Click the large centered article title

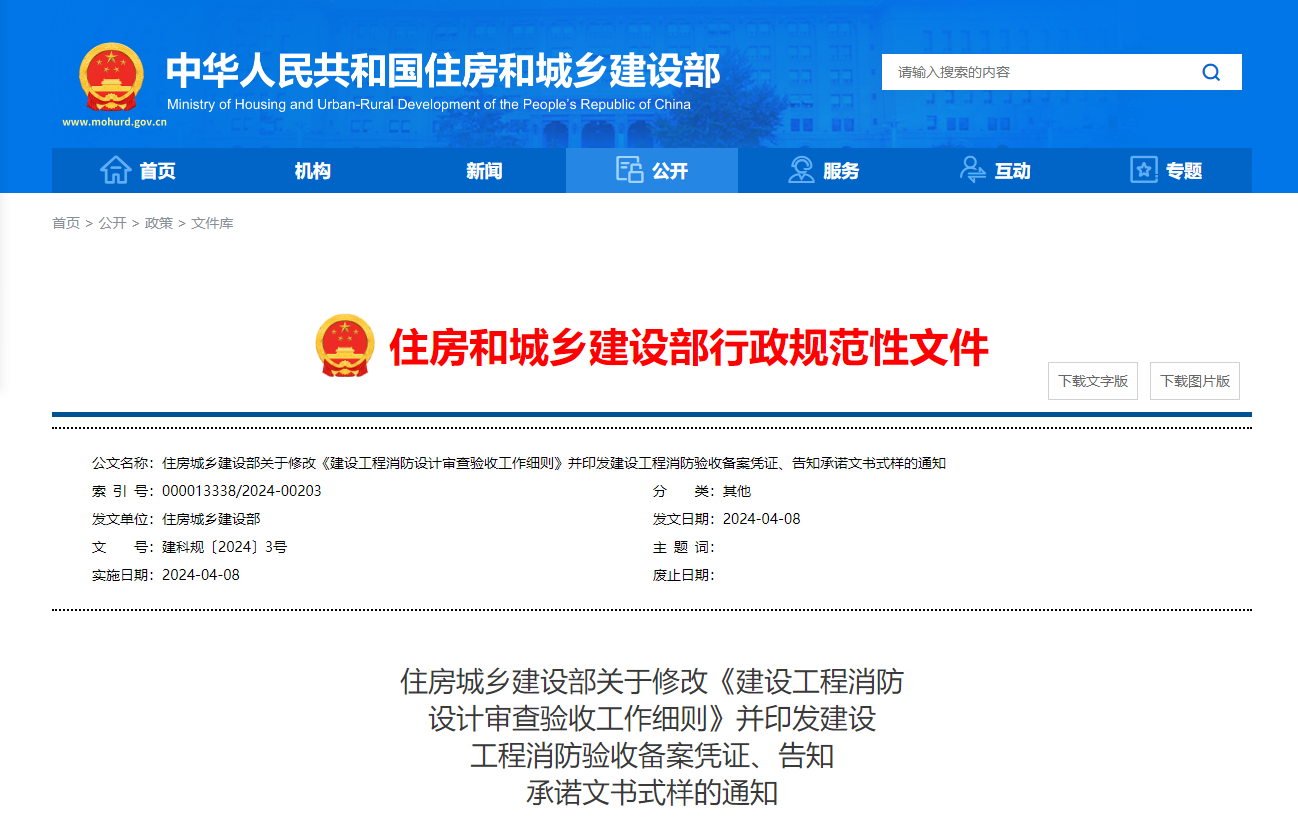pyautogui.click(x=652, y=737)
